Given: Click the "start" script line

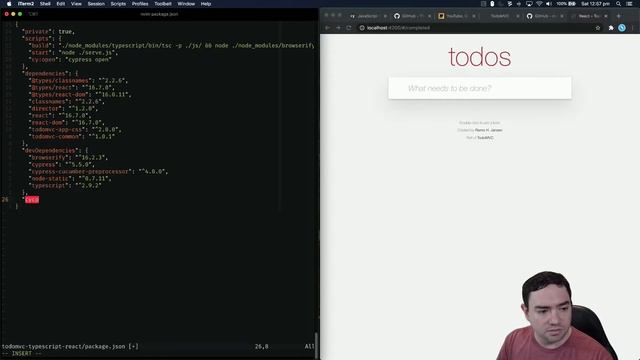Looking at the screenshot, I should pyautogui.click(x=73, y=53).
